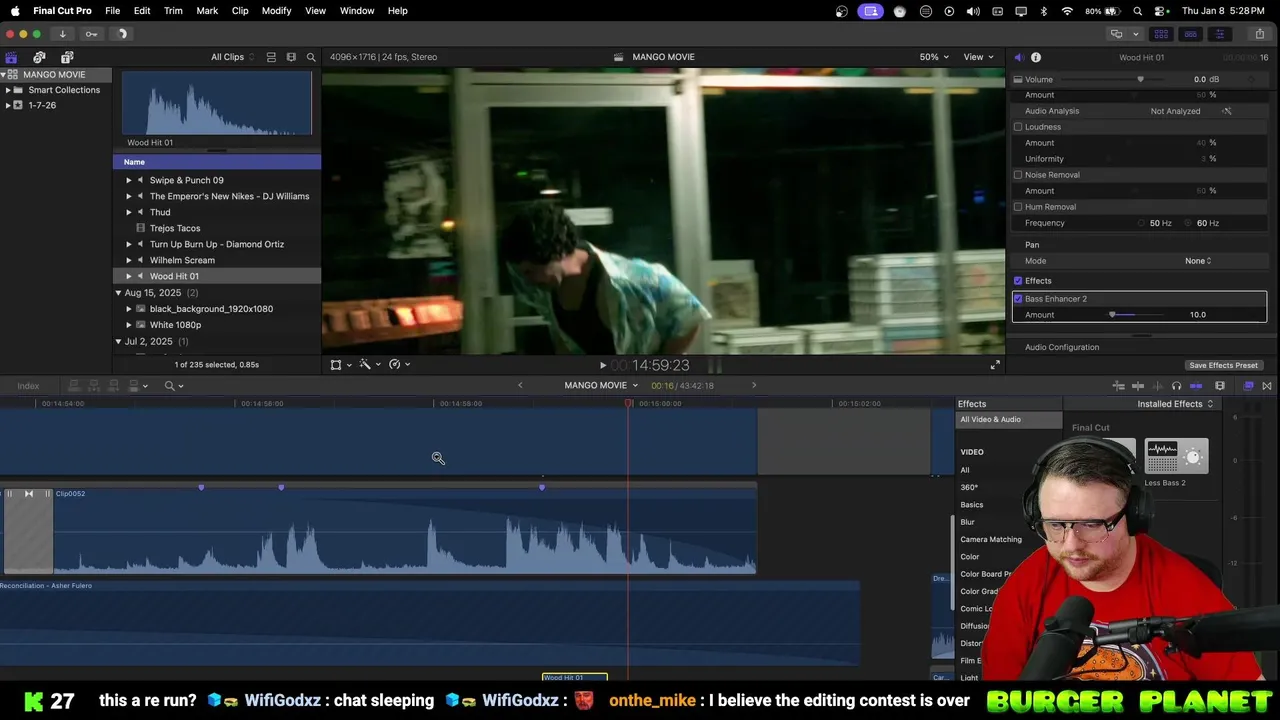Viewport: 1280px width, 720px height.
Task: Open the Effects browser icon
Action: (x=1248, y=386)
